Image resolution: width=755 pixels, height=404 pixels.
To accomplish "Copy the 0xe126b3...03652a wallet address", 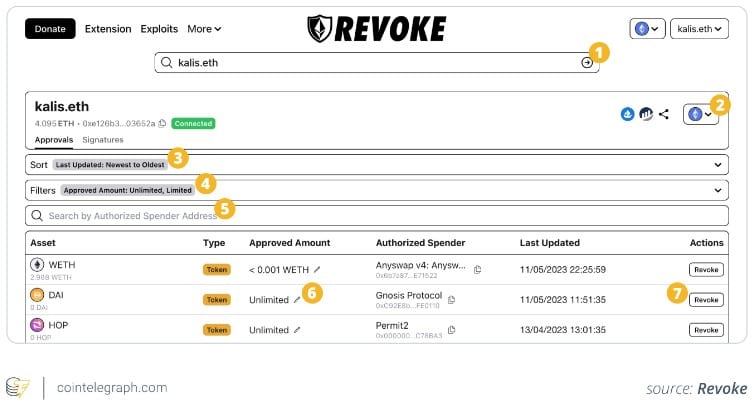I will coord(162,123).
